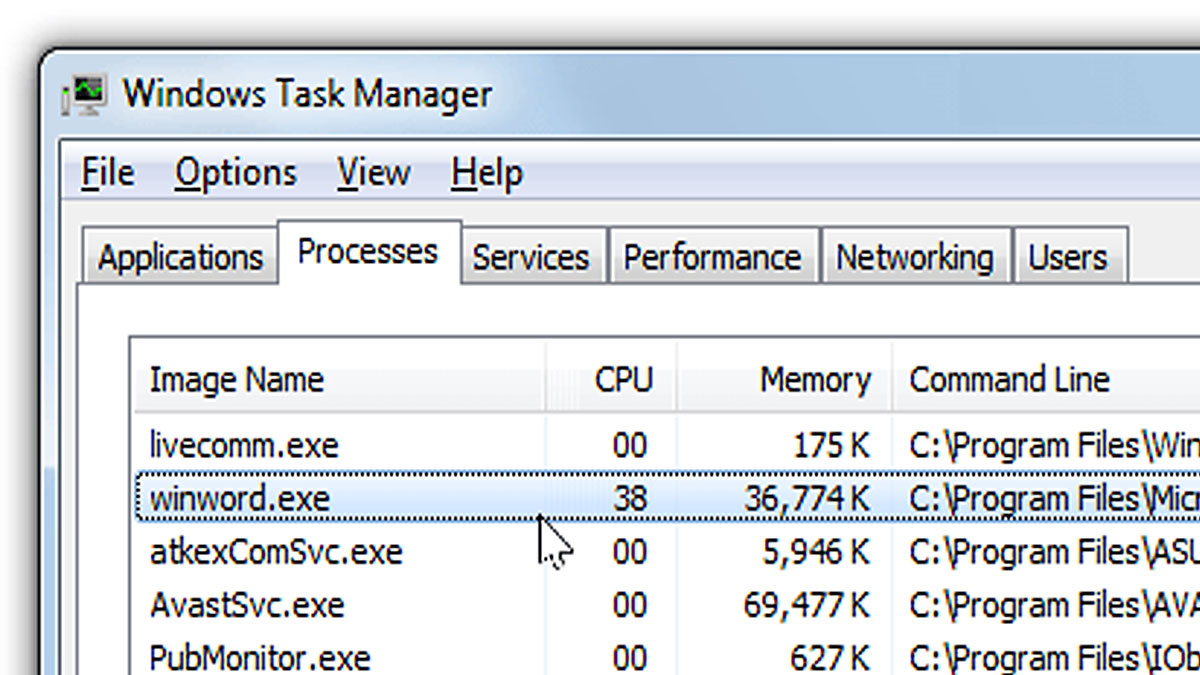Open the File menu
Viewport: 1200px width, 675px height.
tap(107, 173)
